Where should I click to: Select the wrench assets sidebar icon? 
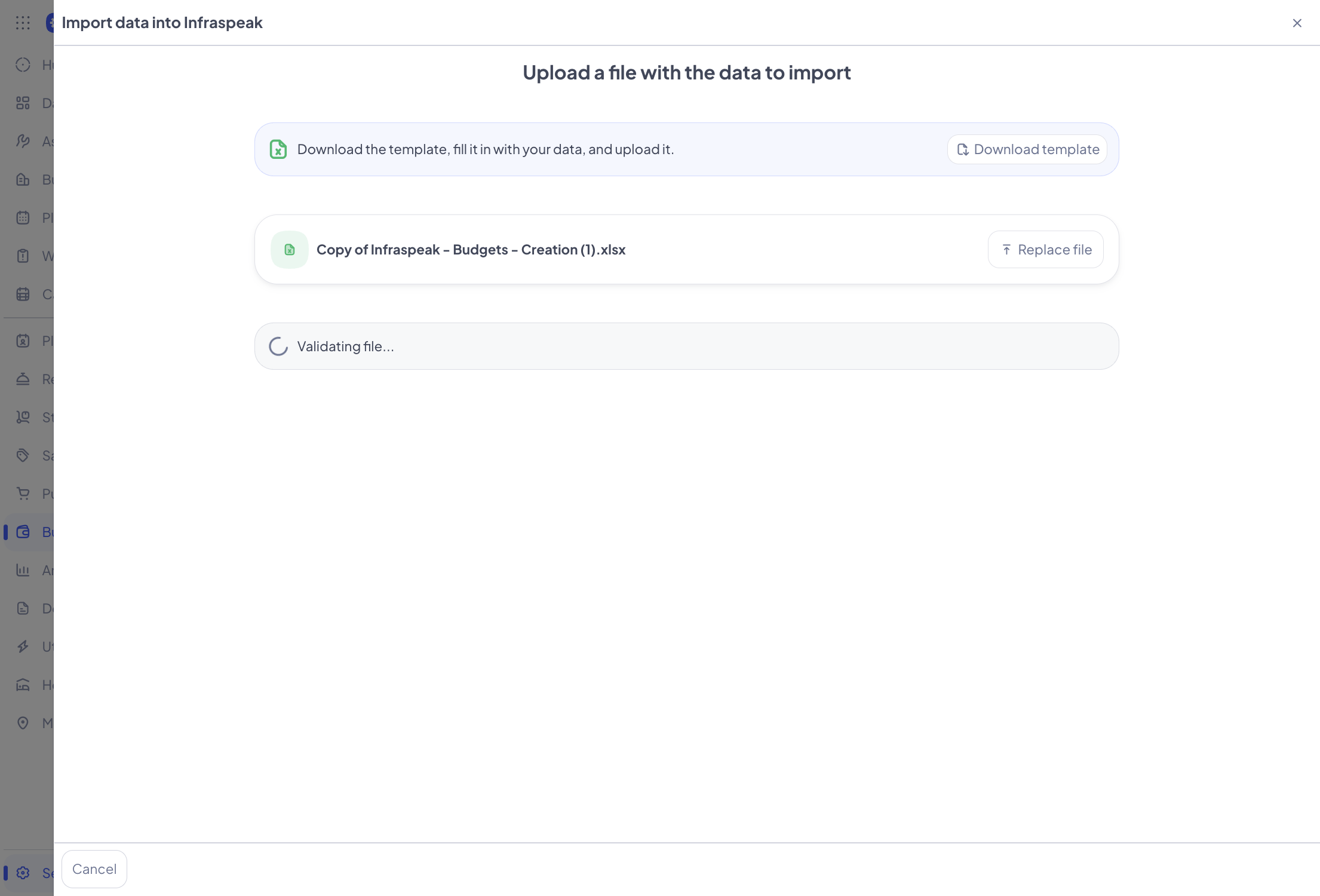click(x=23, y=142)
